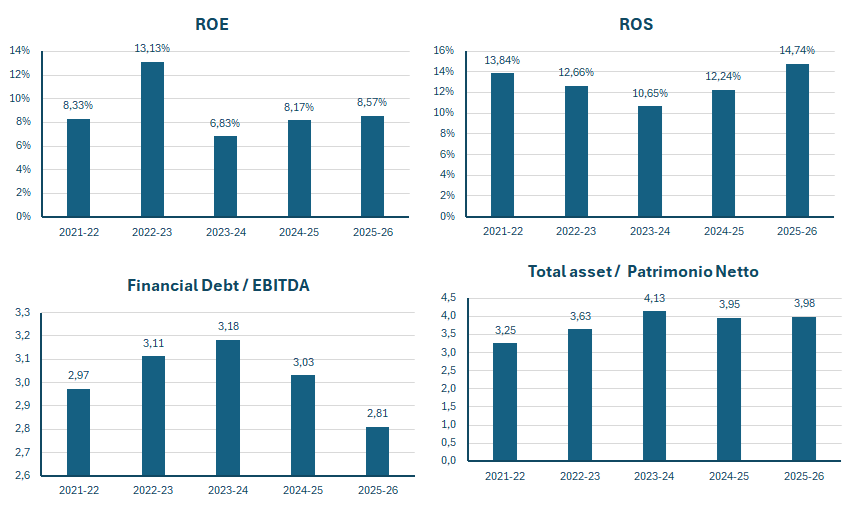Screen dimensions: 857x520
Task: Click the 4,5 axis value in Total asset chart
Action: click(x=448, y=297)
